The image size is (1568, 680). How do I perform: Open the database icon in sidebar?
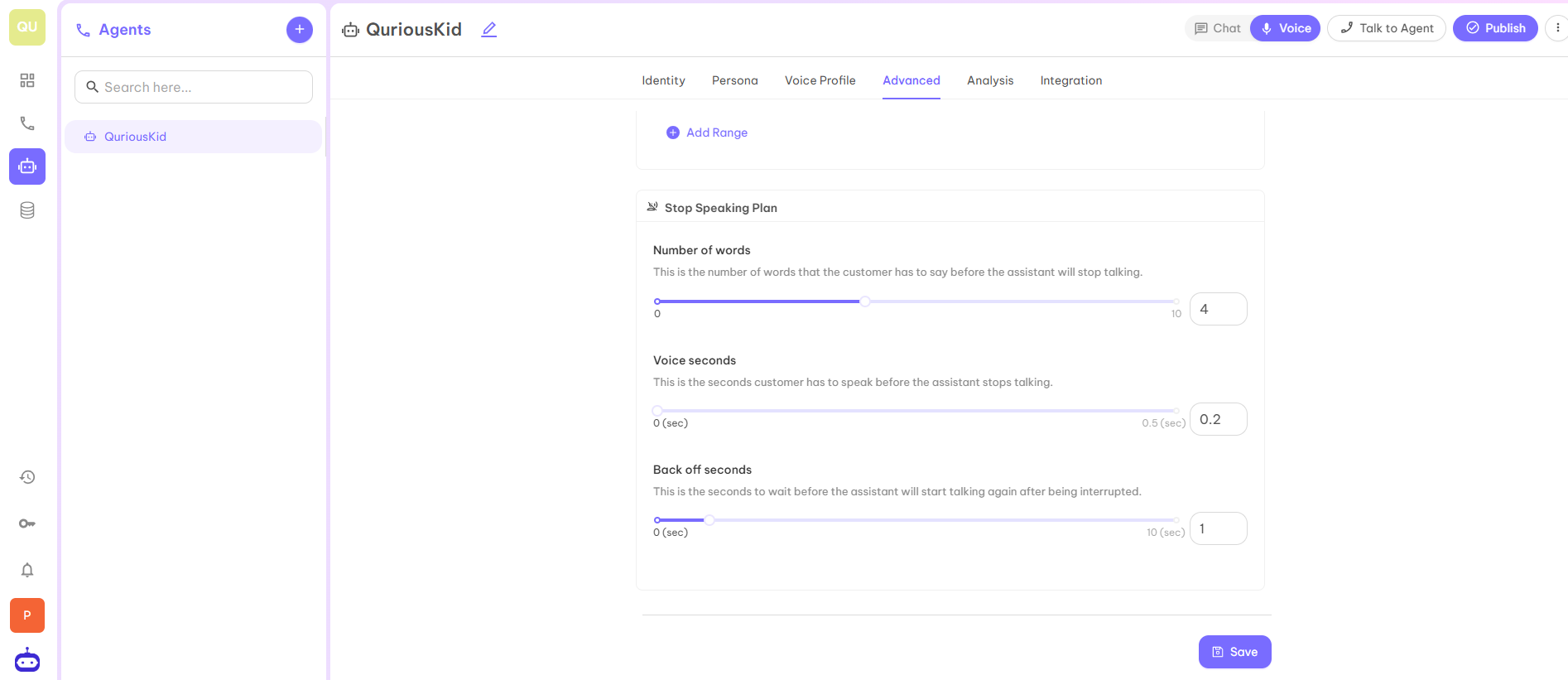pyautogui.click(x=27, y=210)
